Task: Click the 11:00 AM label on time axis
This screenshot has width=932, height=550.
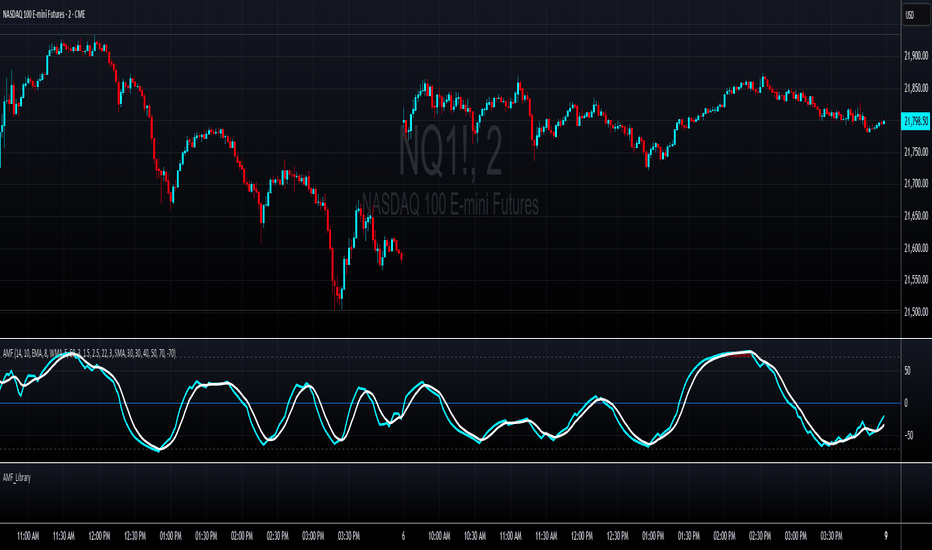Action: tap(28, 536)
